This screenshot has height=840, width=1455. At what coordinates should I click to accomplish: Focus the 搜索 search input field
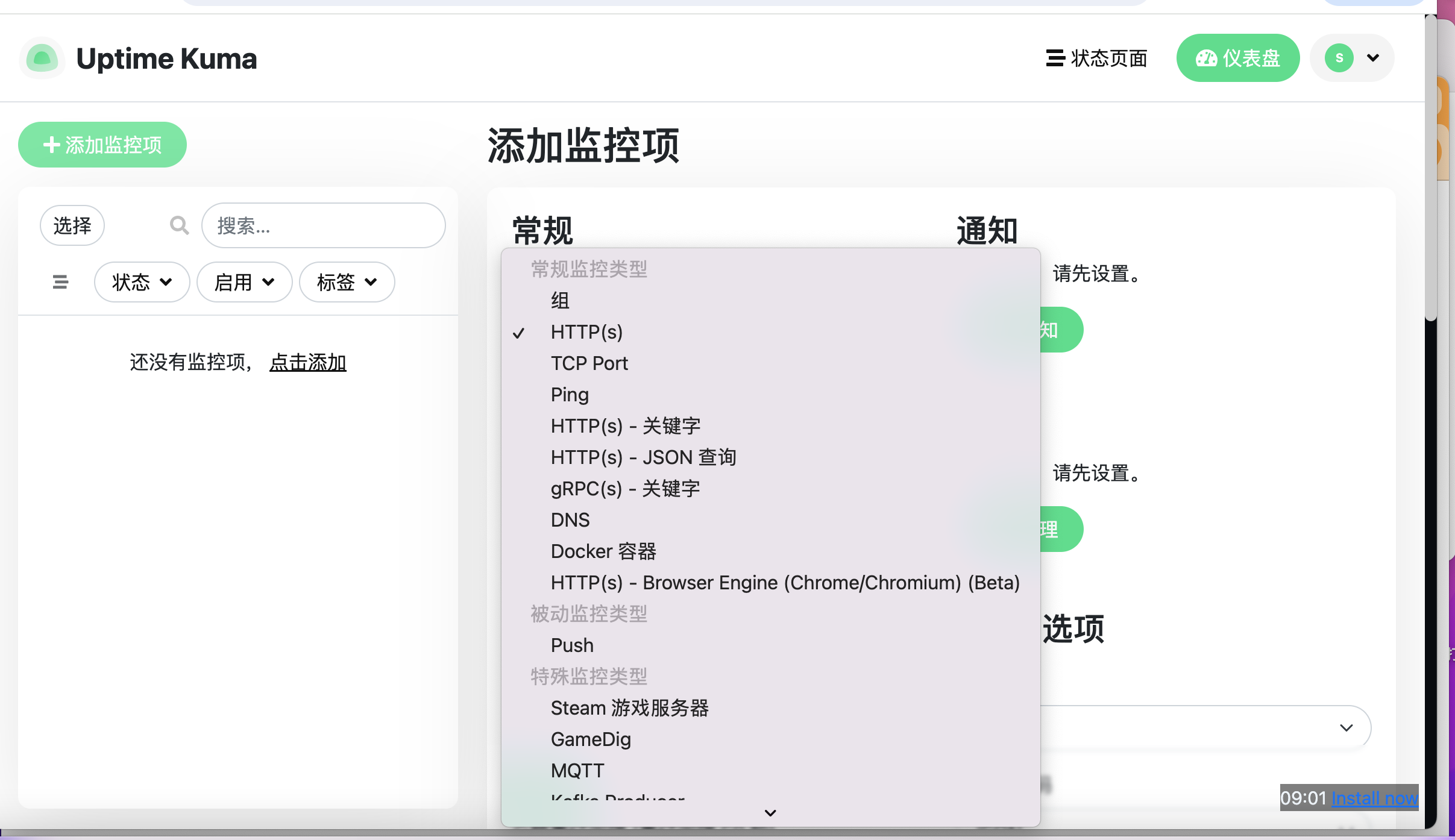pos(324,225)
